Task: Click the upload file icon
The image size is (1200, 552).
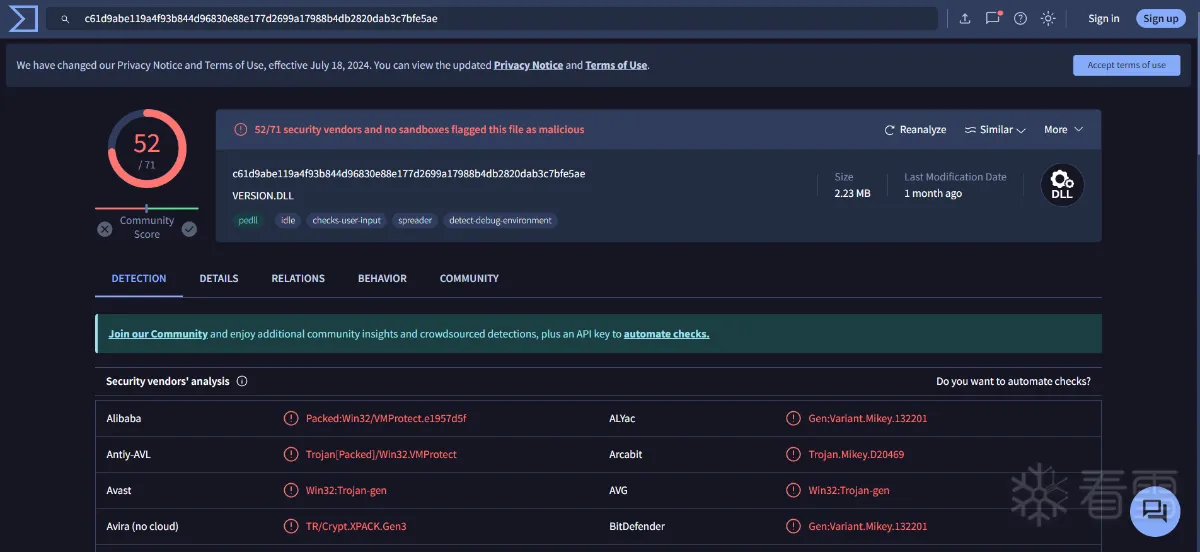Action: (965, 19)
